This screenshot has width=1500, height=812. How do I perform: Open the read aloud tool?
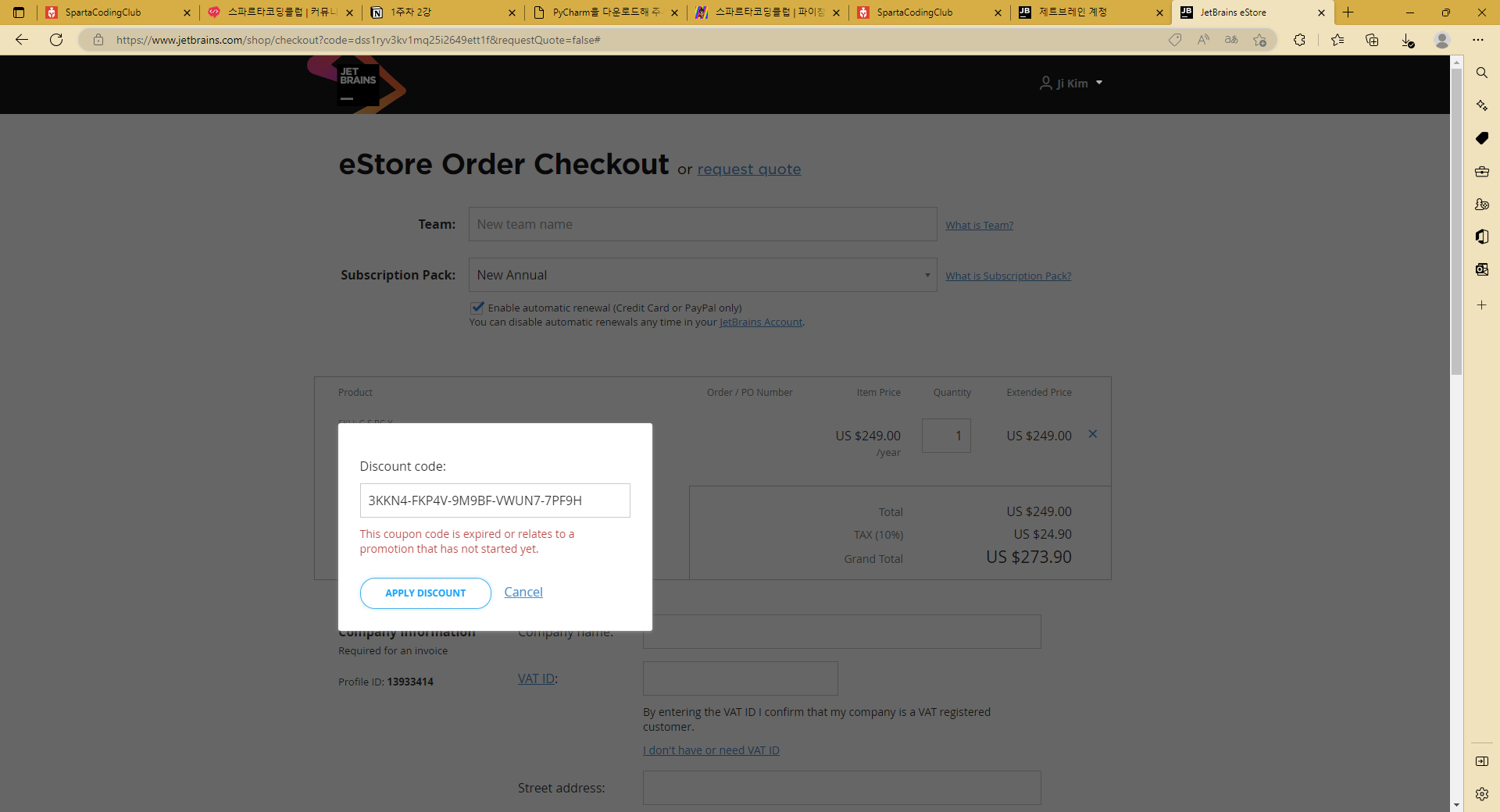click(x=1203, y=40)
